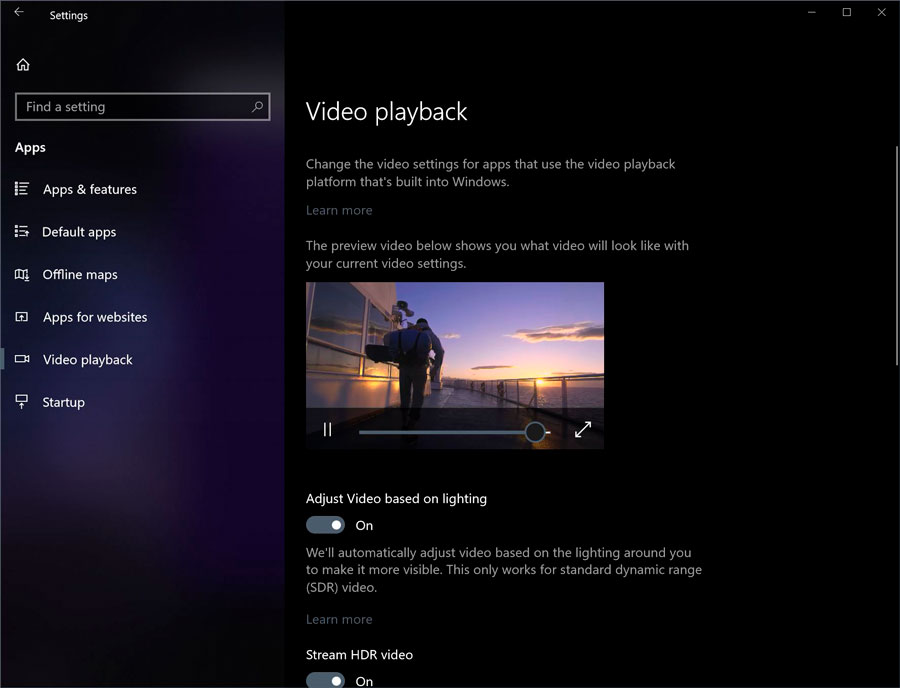900x688 pixels.
Task: Select the Apps heading in the sidebar
Action: tap(30, 147)
